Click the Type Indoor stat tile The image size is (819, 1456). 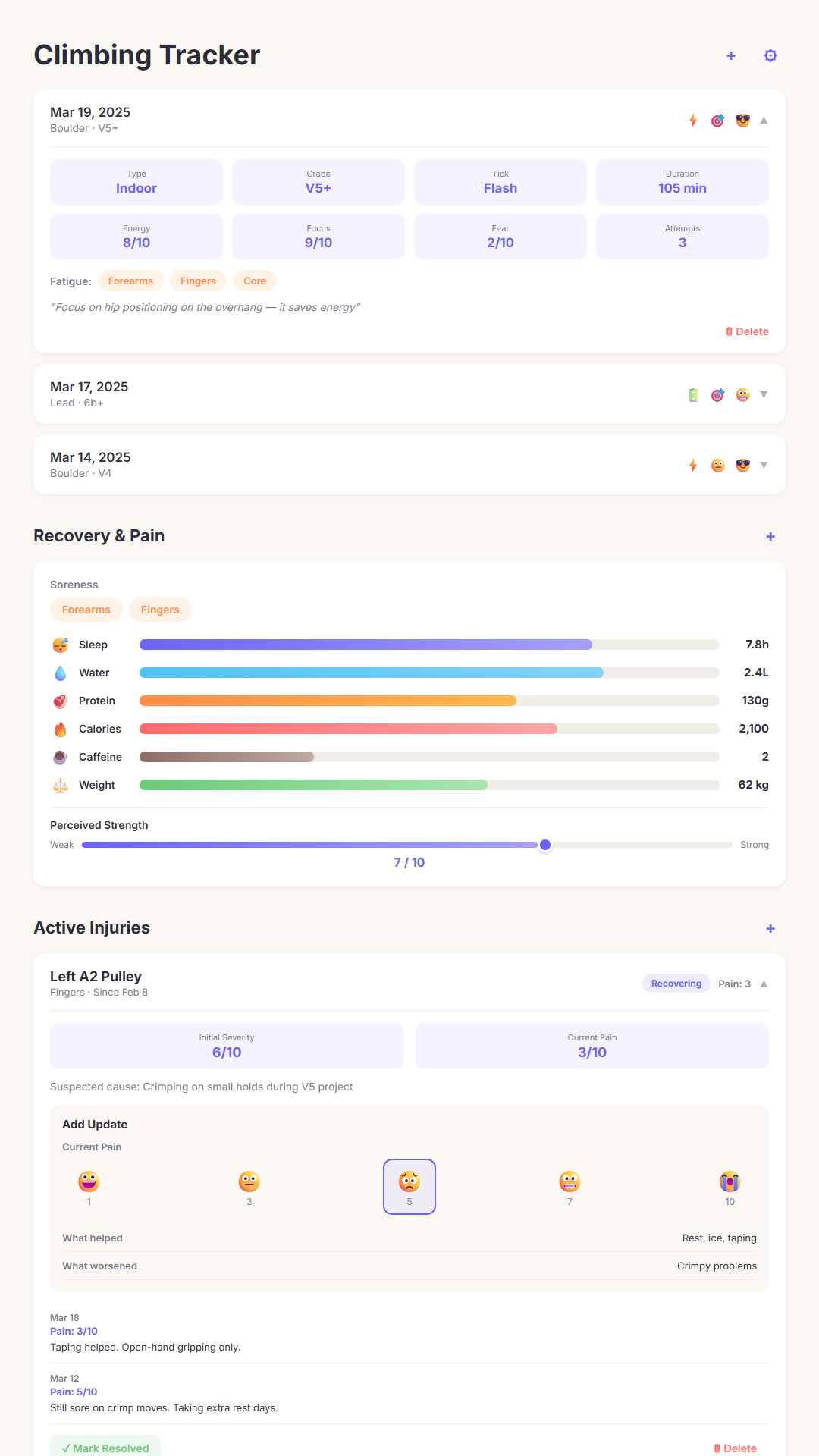coord(136,182)
